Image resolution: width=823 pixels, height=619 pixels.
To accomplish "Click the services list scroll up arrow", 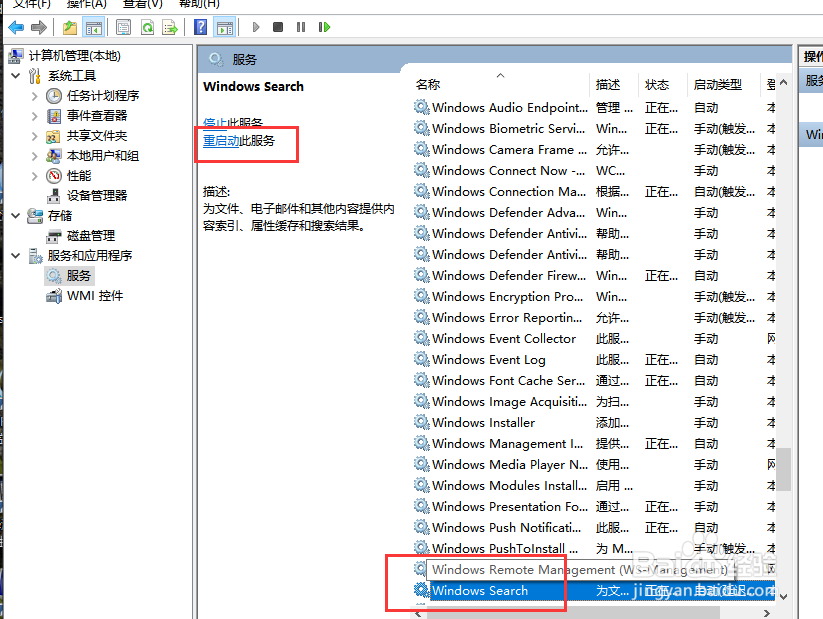I will pyautogui.click(x=784, y=82).
